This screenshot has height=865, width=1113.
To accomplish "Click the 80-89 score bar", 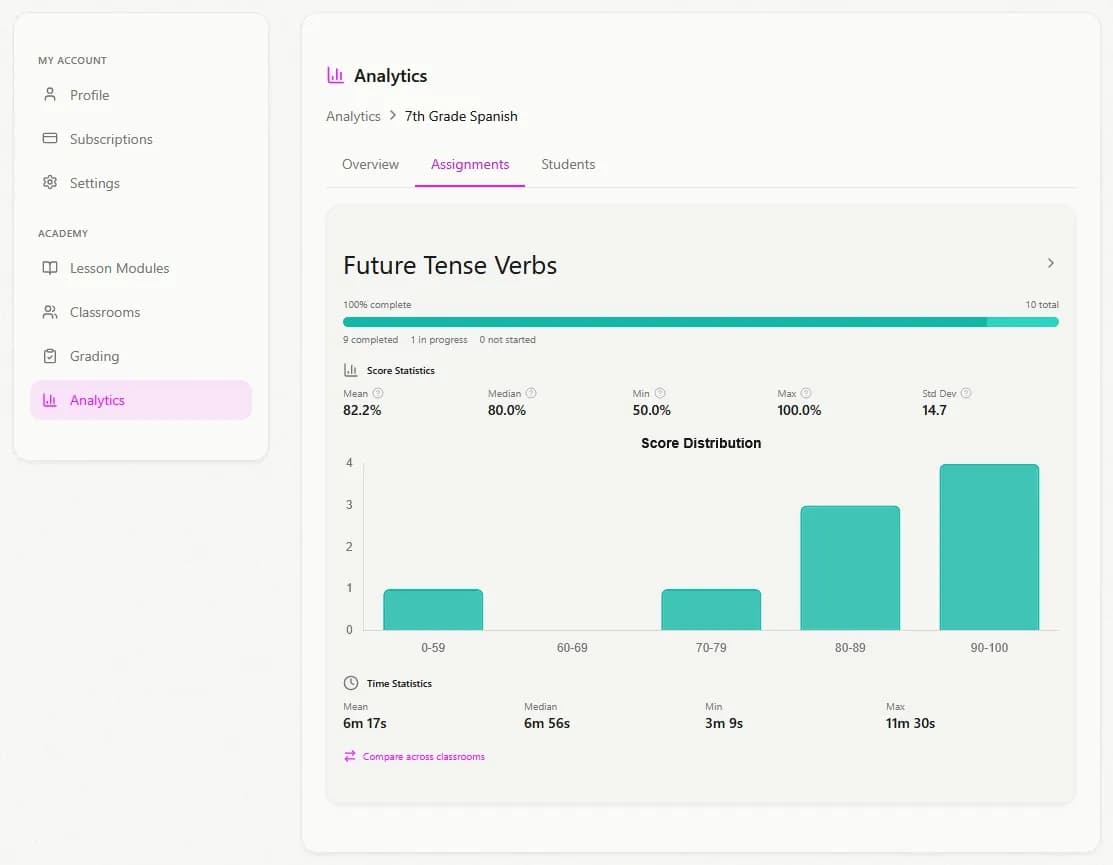I will tap(850, 568).
